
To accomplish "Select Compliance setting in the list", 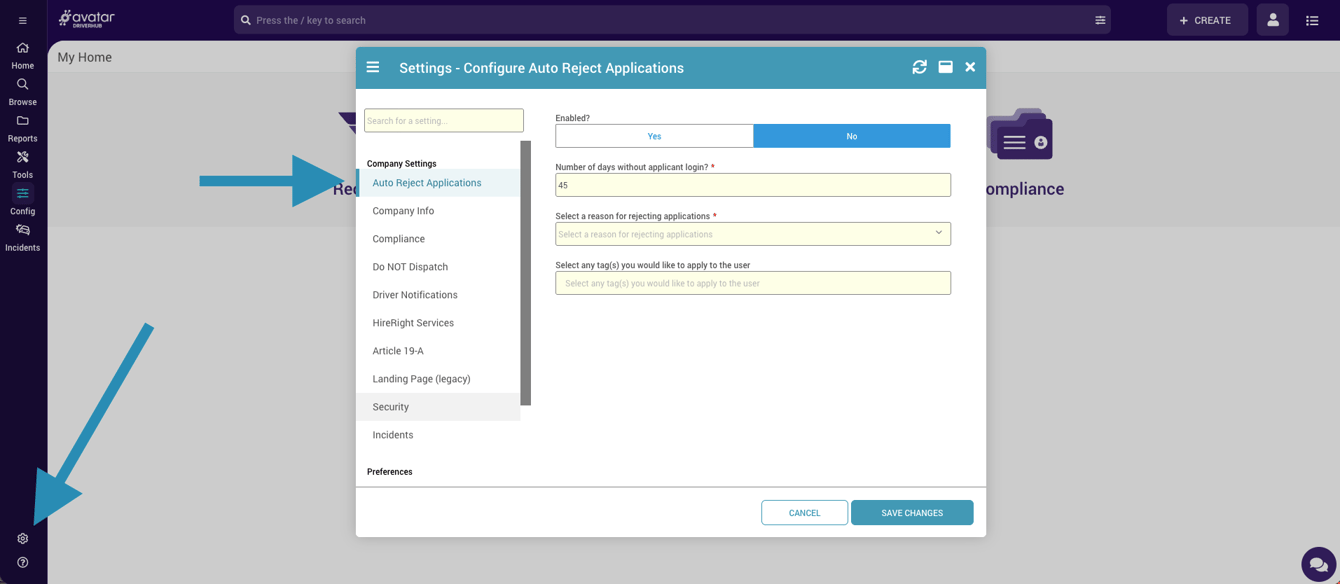I will [438, 239].
